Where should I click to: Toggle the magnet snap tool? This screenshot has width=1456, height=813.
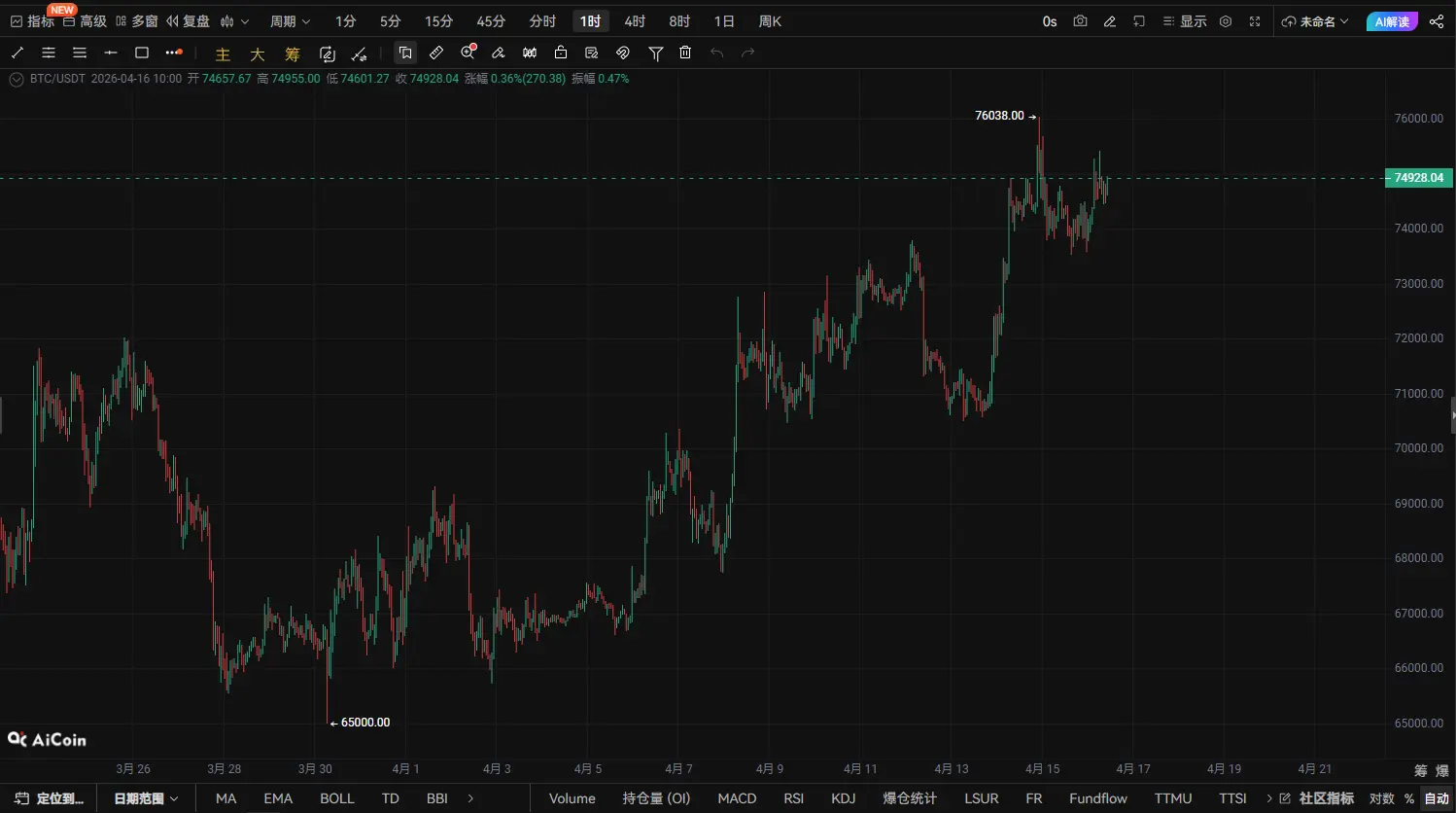623,53
